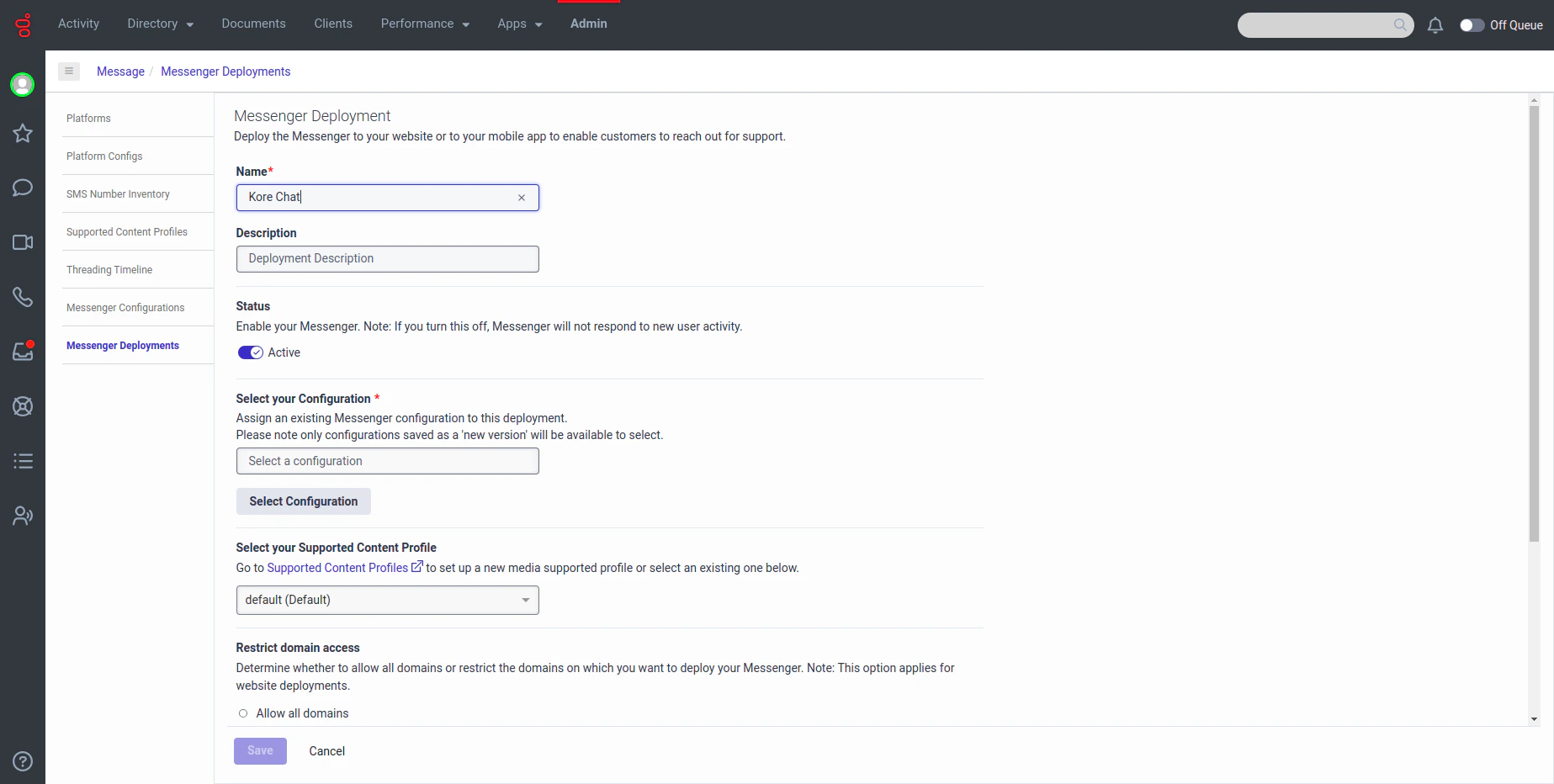Click the Select Configuration button
This screenshot has height=784, width=1554.
click(303, 501)
